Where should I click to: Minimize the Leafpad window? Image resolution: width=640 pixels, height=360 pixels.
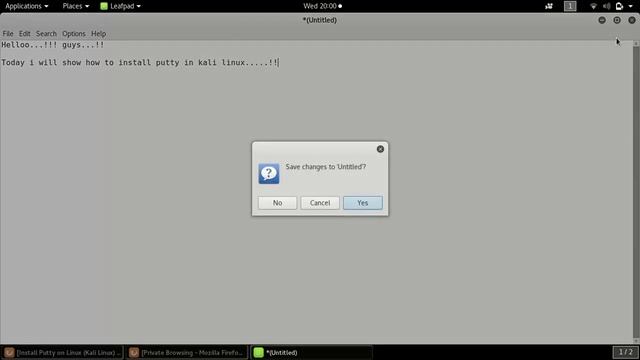click(602, 20)
